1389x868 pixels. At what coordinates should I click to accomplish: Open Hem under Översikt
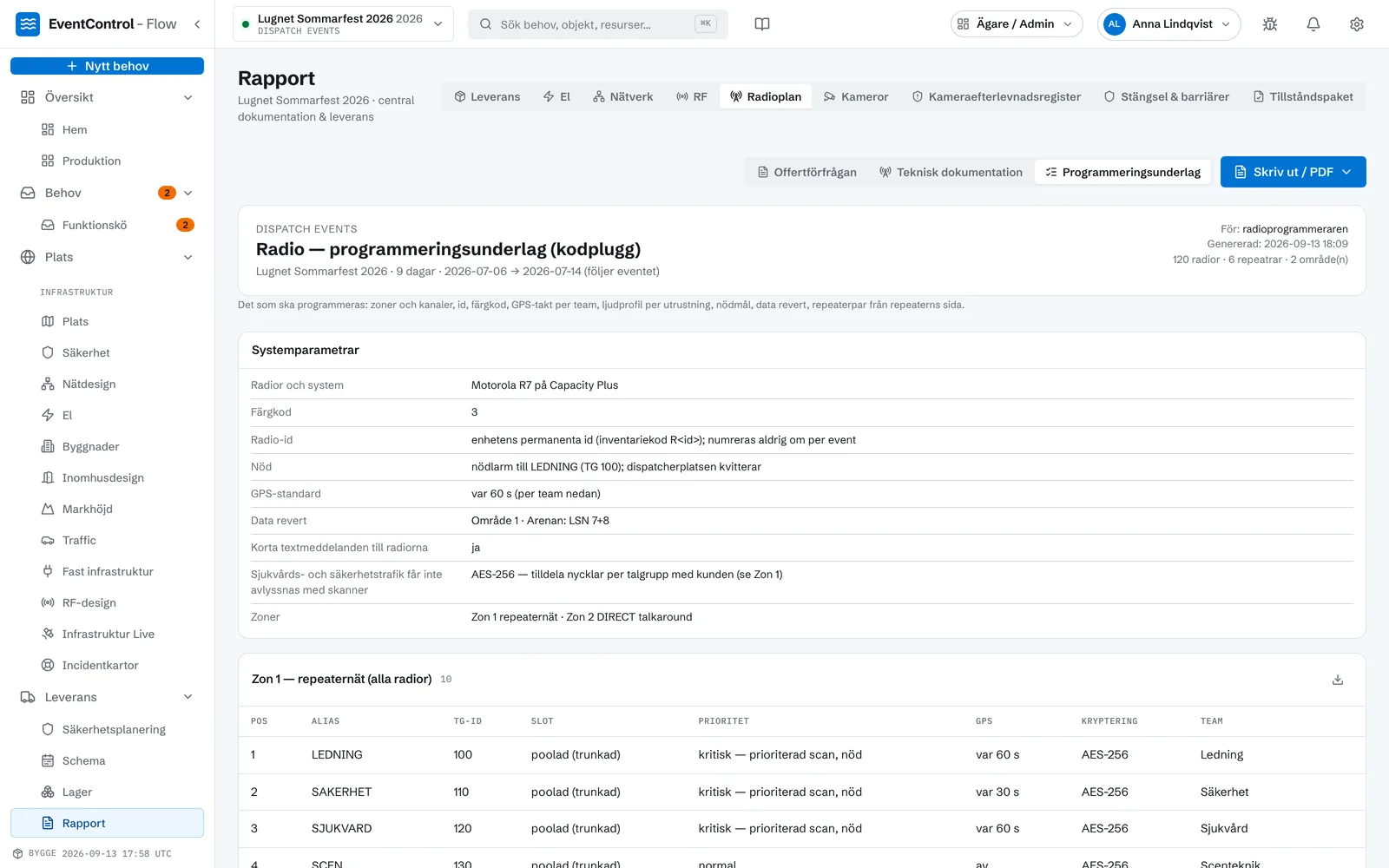(107, 129)
